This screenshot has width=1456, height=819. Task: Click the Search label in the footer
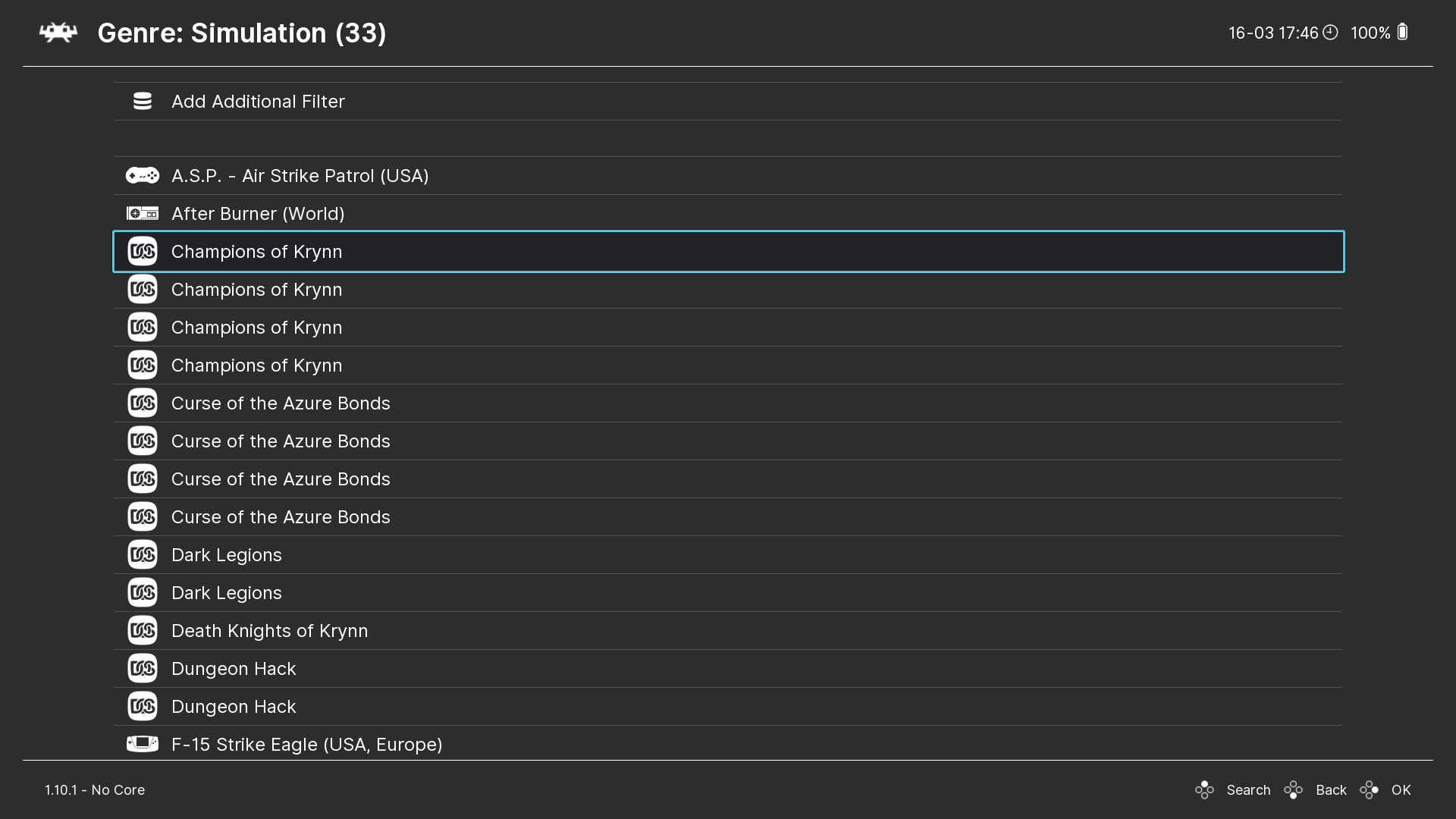pos(1248,790)
